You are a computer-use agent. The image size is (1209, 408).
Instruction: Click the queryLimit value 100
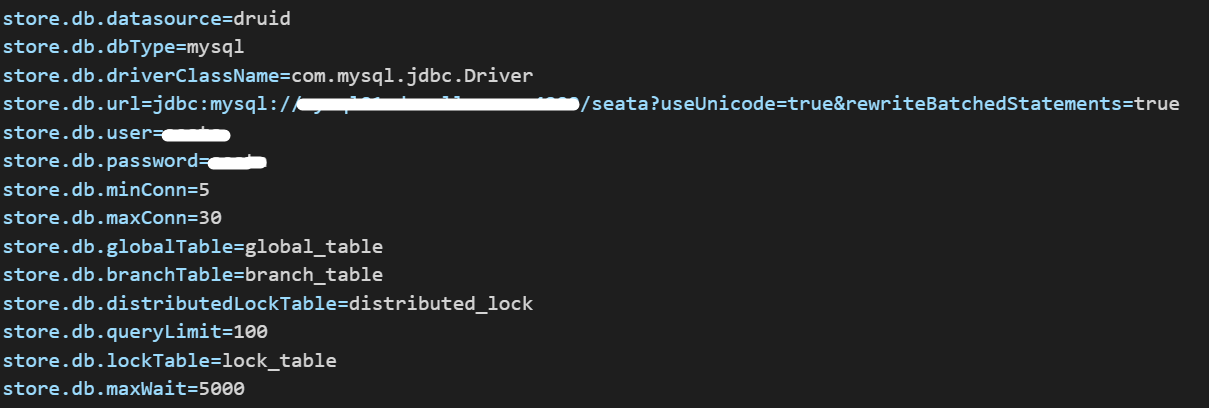[251, 331]
